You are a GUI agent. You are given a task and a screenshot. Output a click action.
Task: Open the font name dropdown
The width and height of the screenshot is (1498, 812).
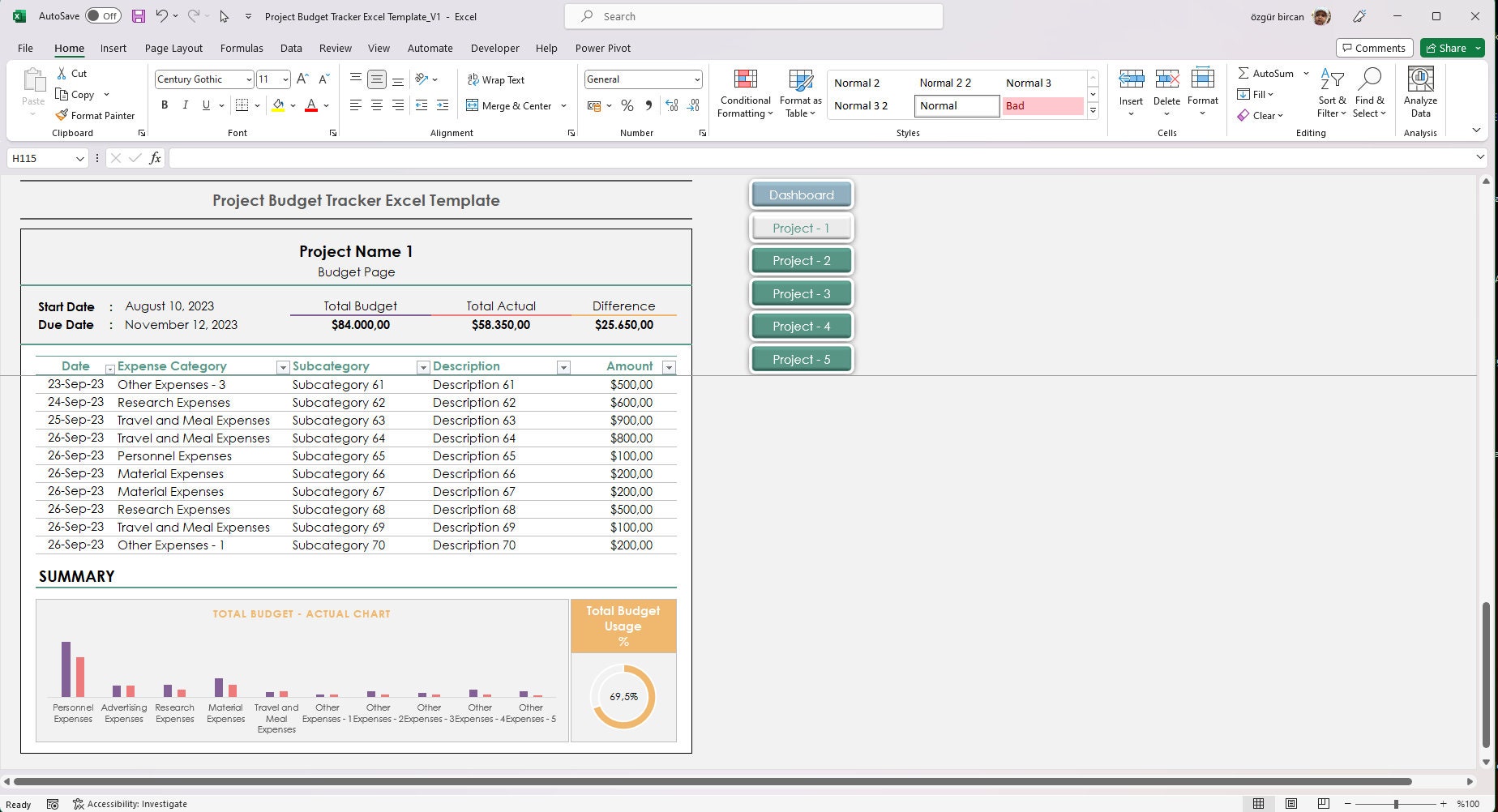[x=248, y=79]
